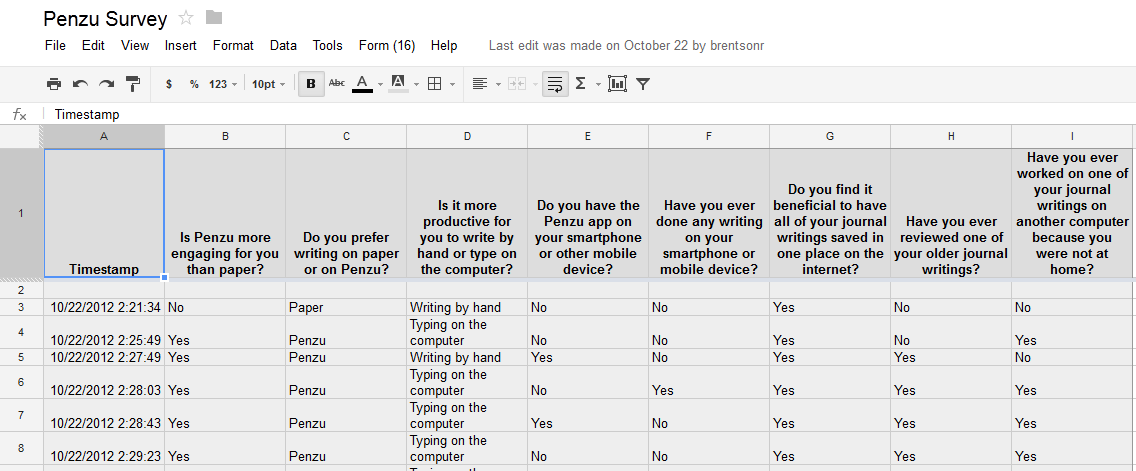Open the borders dropdown arrow
Image resolution: width=1136 pixels, height=471 pixels.
[453, 85]
